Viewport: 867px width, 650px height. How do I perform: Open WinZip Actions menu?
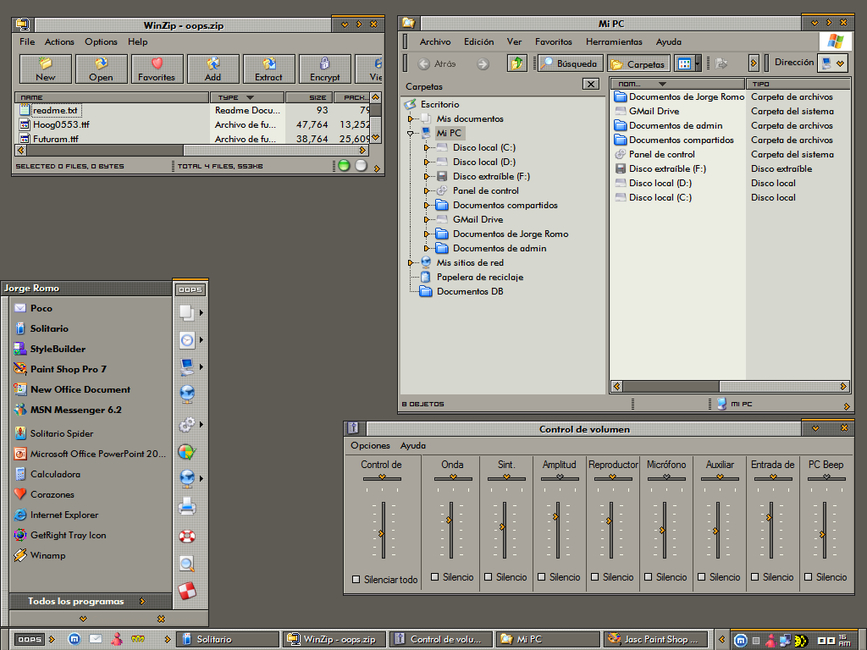pos(59,42)
